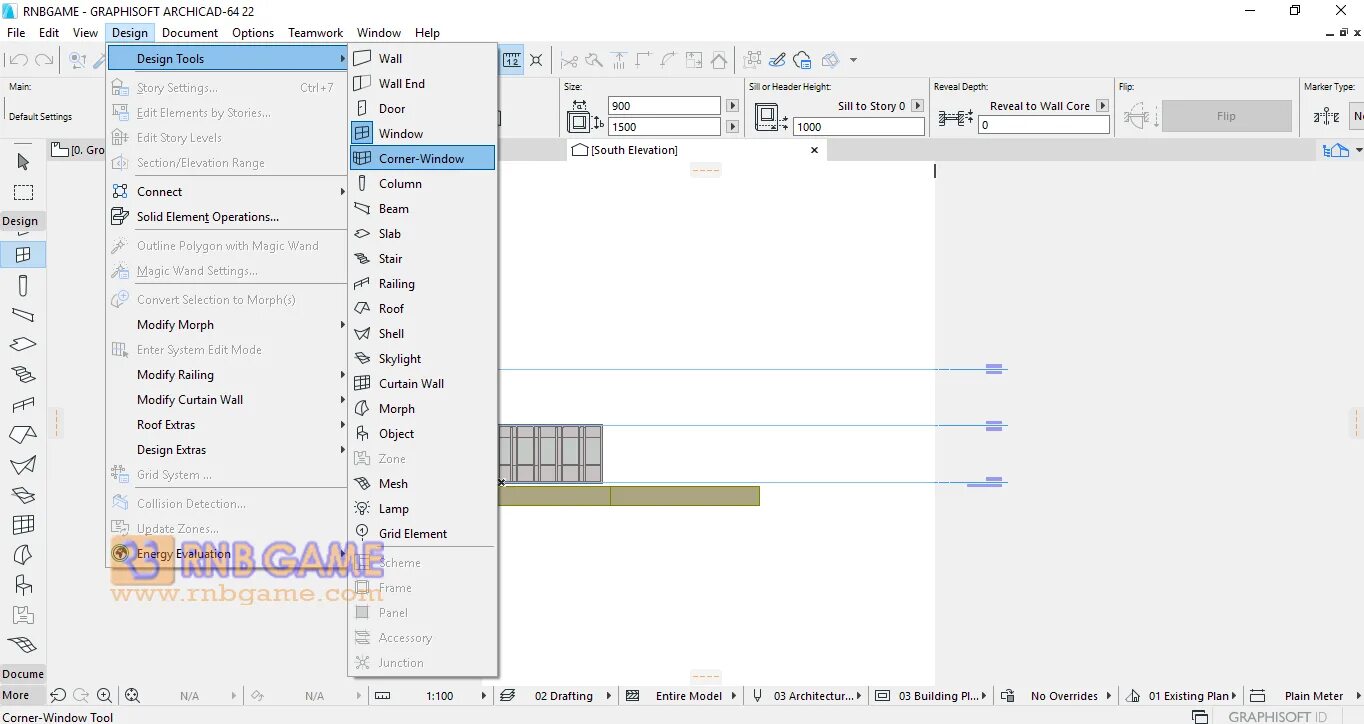Choose the Column tool icon in submenu

362,183
